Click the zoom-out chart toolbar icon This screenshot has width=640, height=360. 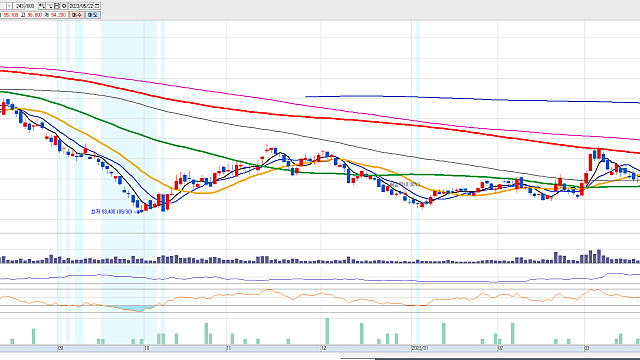click(x=50, y=6)
